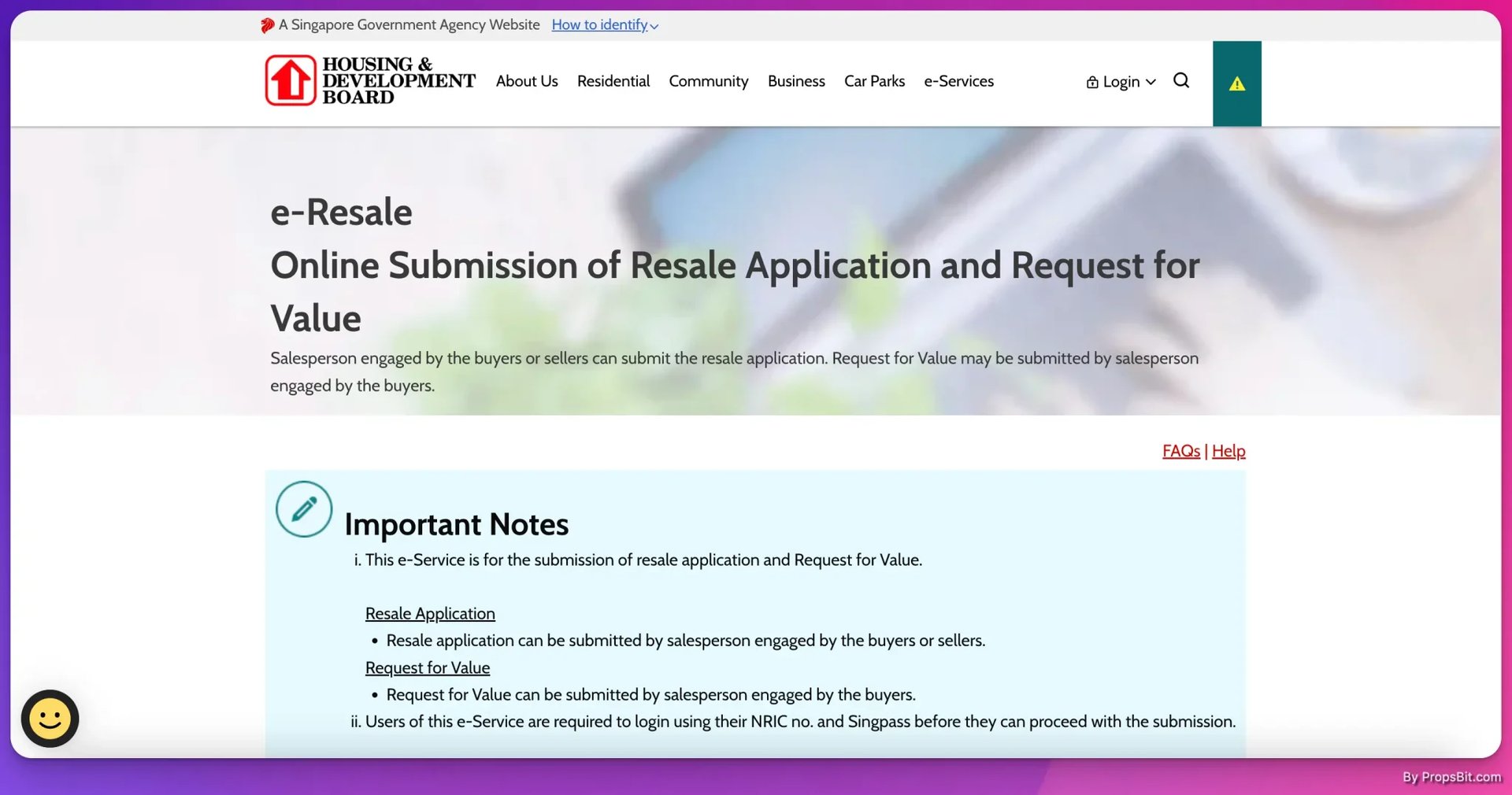This screenshot has height=795, width=1512.
Task: Click the lock icon beside Login
Action: coord(1091,81)
